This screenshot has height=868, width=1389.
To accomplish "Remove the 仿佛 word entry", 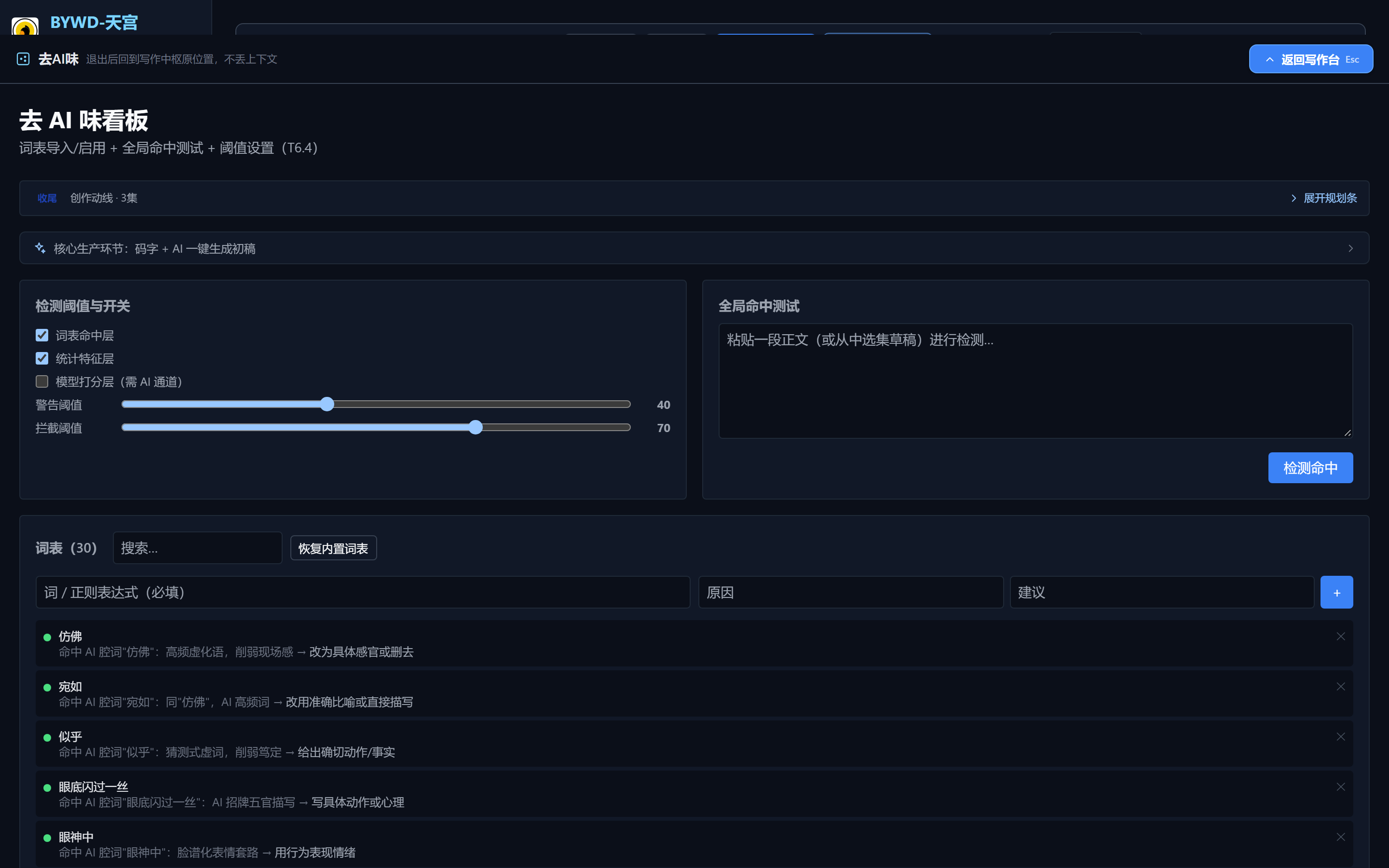I will [x=1340, y=636].
